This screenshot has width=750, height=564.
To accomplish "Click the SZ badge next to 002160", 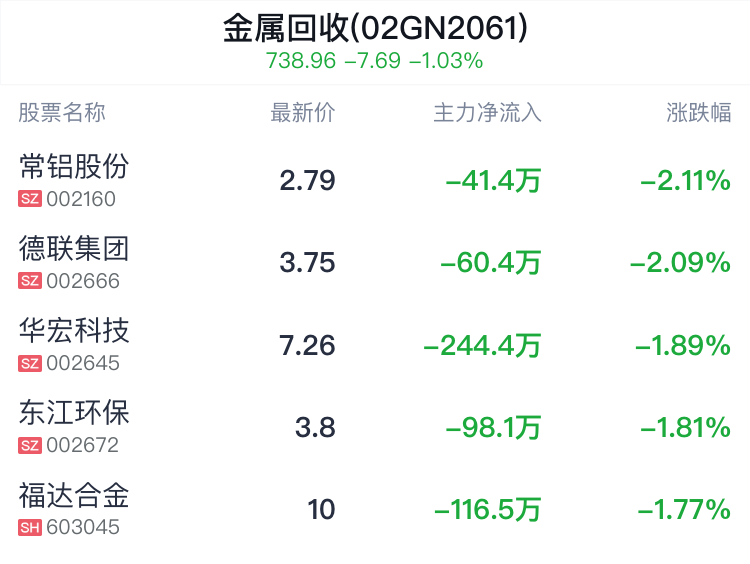I will tap(30, 199).
